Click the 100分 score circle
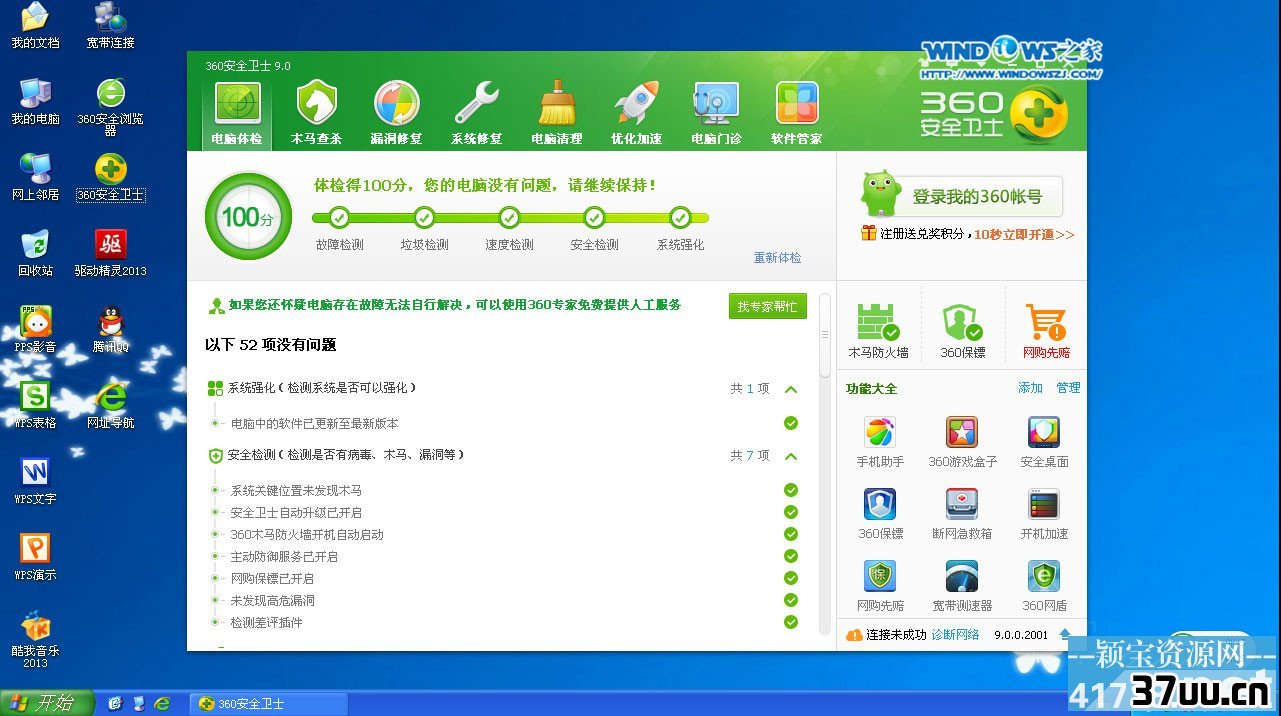The image size is (1281, 716). point(248,217)
